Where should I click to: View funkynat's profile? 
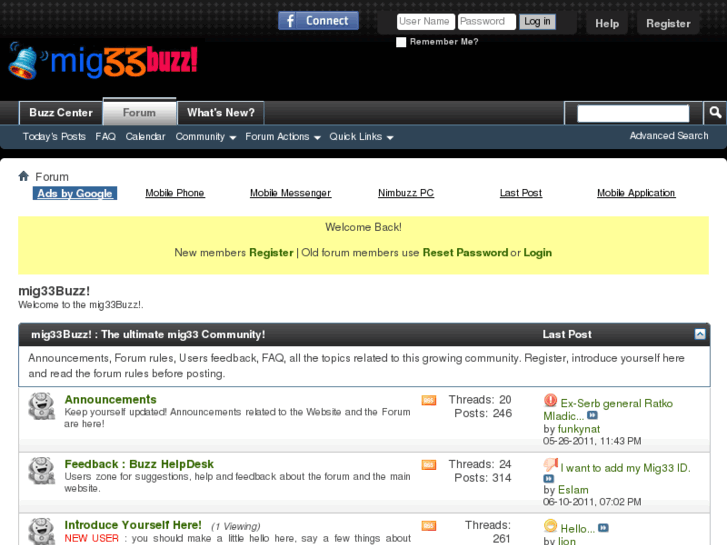(579, 429)
